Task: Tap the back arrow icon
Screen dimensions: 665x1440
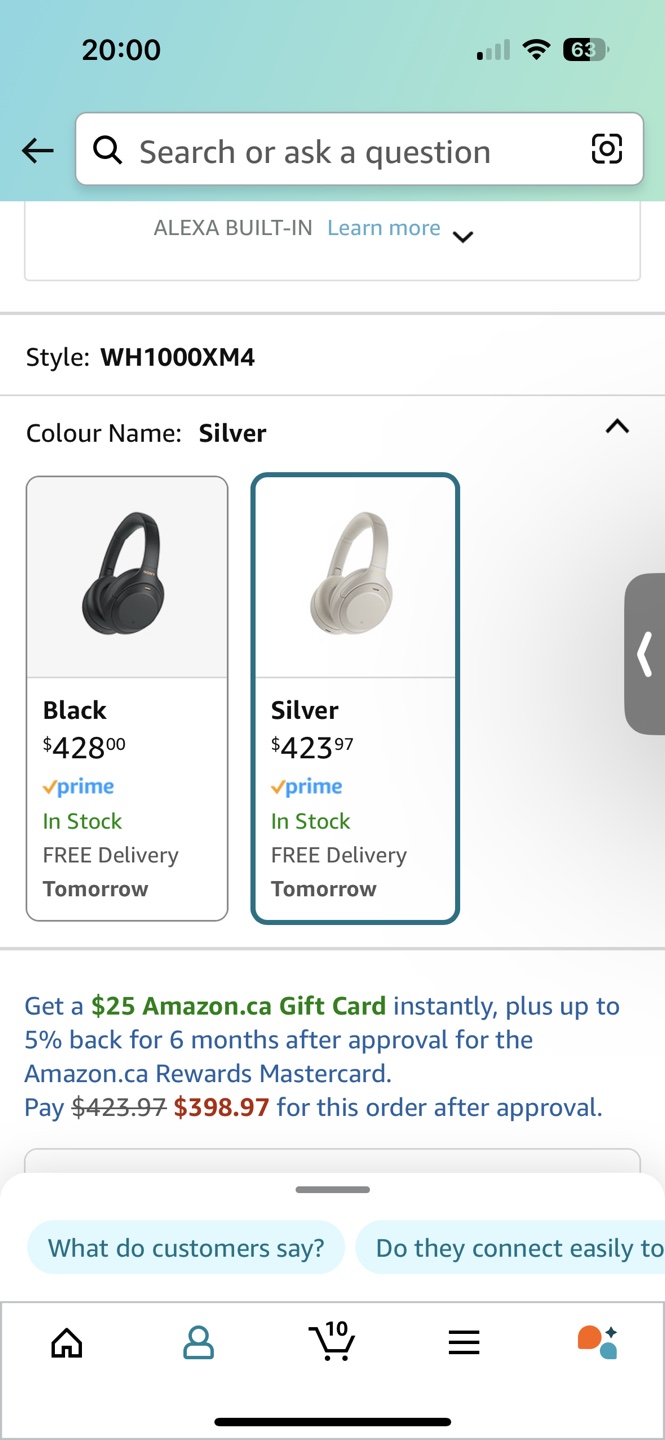Action: click(x=38, y=151)
